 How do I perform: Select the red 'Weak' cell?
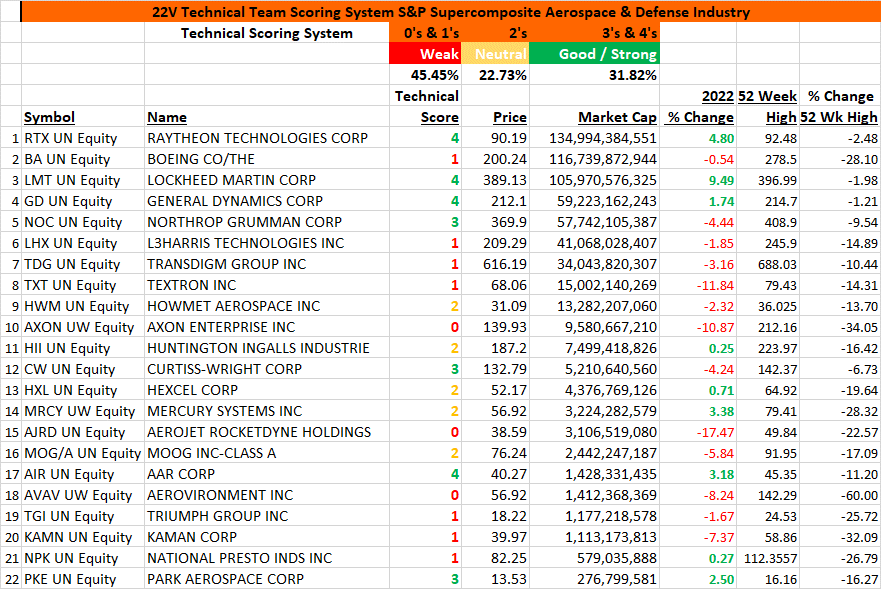click(x=425, y=54)
